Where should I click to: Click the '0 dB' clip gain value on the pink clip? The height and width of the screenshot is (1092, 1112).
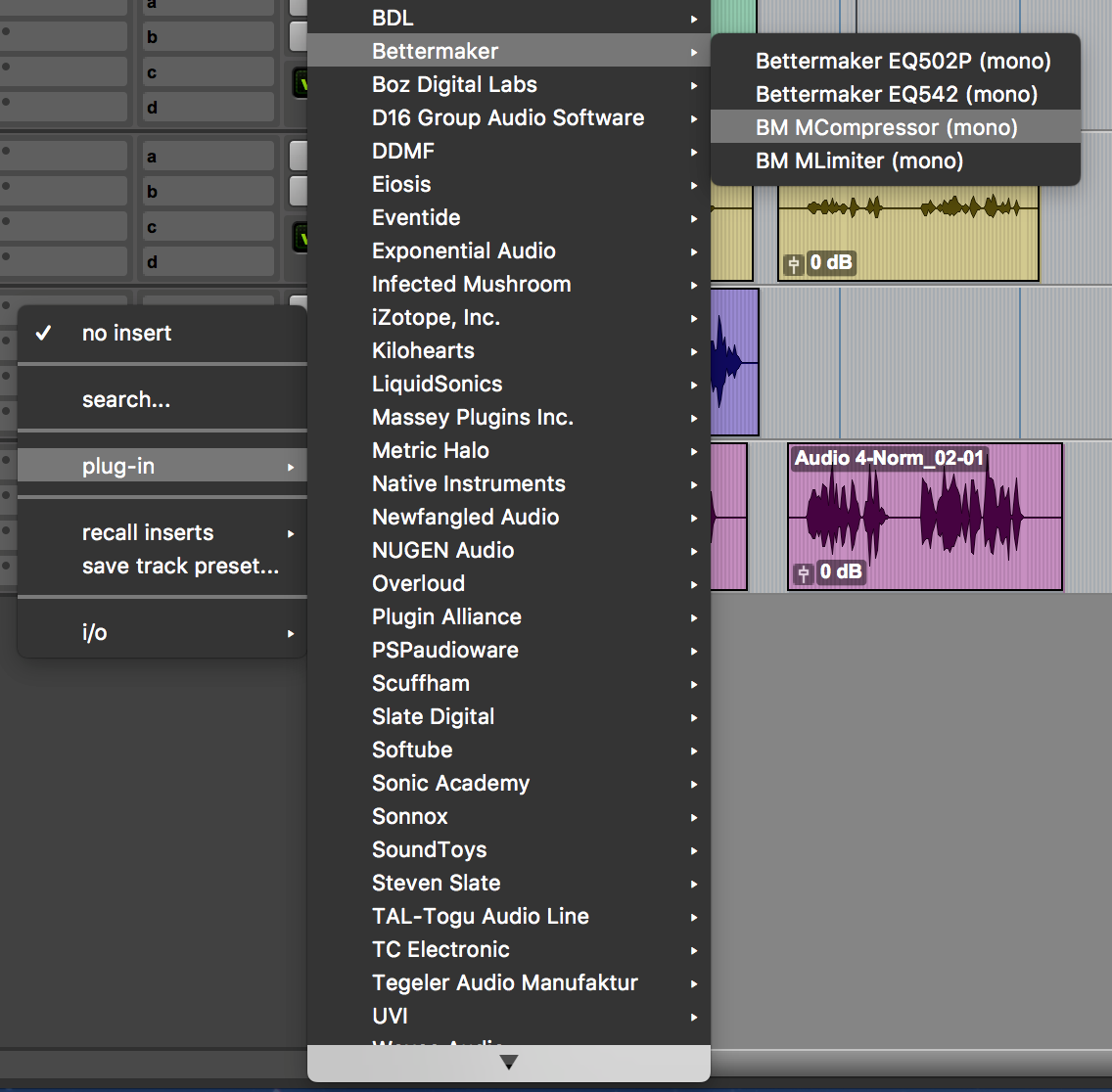point(841,572)
